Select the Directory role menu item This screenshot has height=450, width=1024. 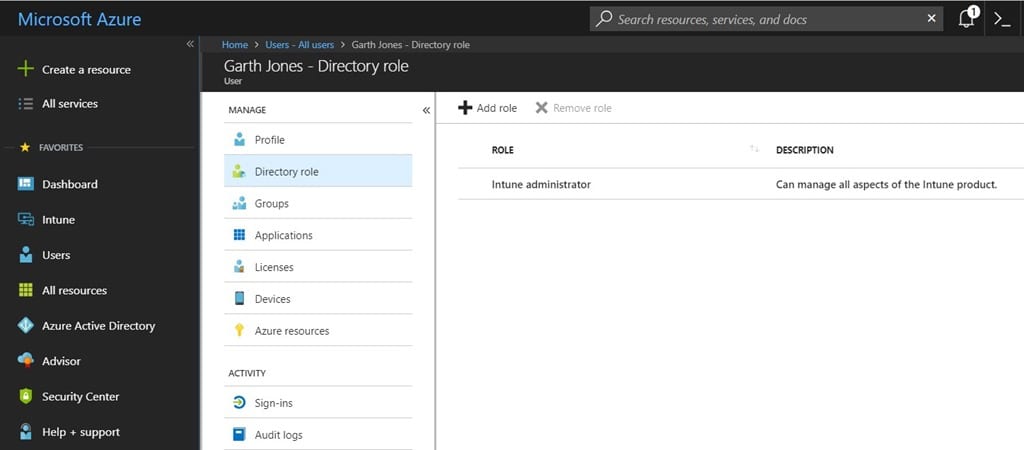click(x=318, y=171)
